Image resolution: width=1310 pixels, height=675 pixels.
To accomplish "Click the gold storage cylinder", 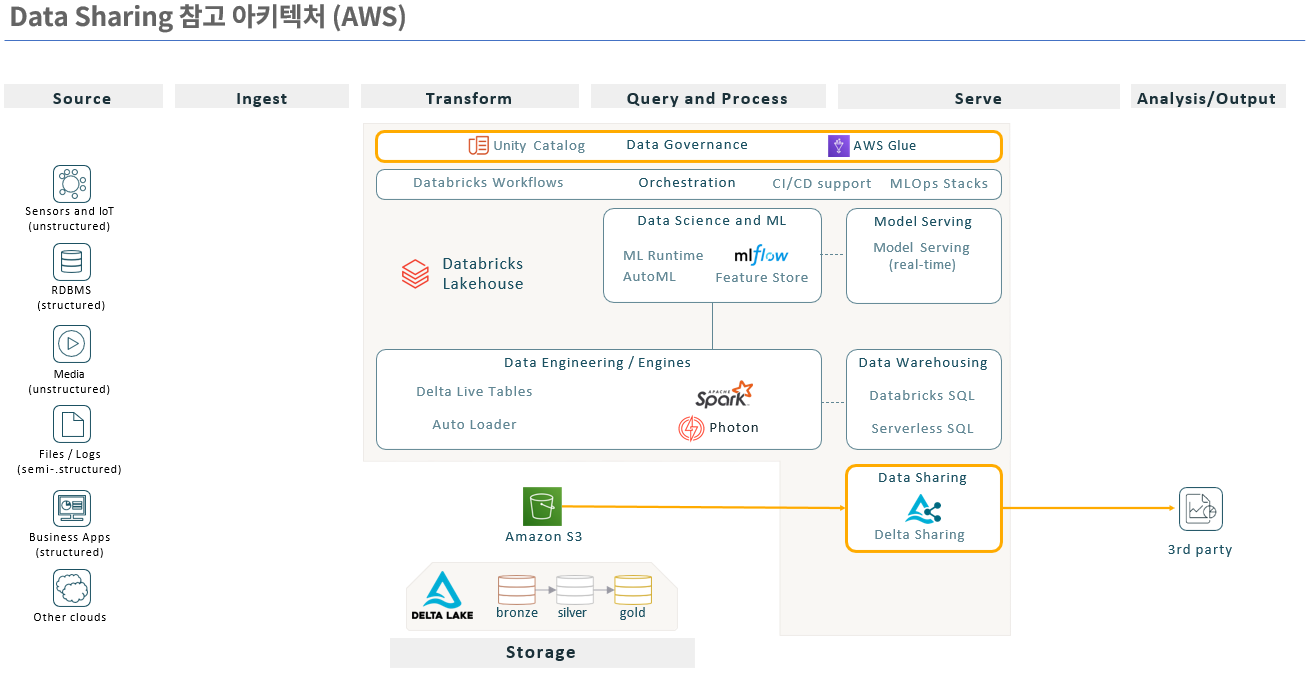I will point(632,589).
